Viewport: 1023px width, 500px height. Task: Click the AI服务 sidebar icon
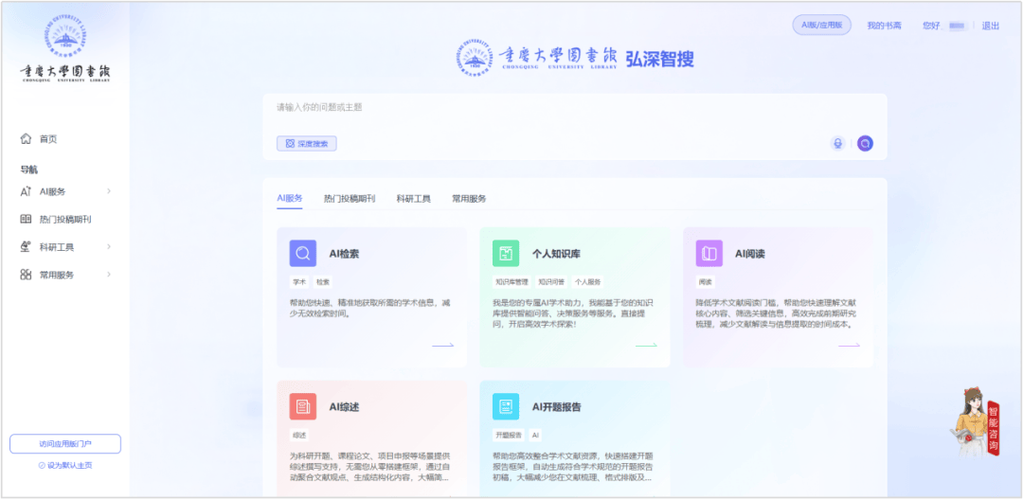pos(26,191)
